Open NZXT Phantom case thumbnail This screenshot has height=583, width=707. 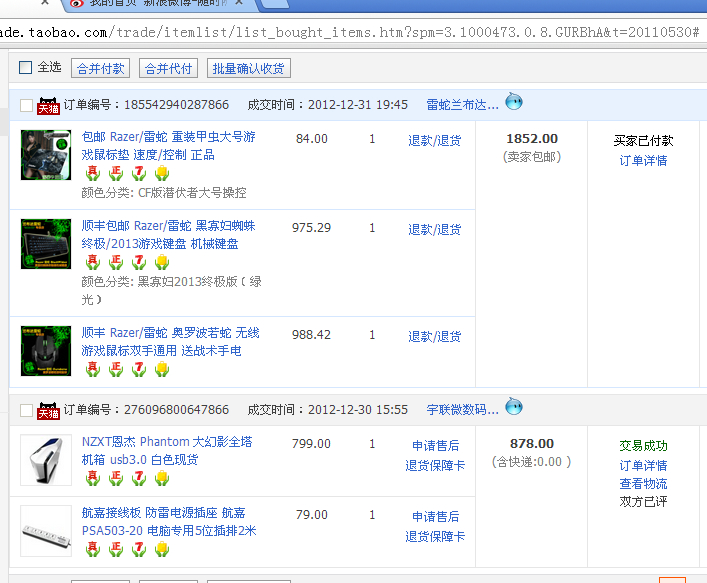click(x=46, y=460)
